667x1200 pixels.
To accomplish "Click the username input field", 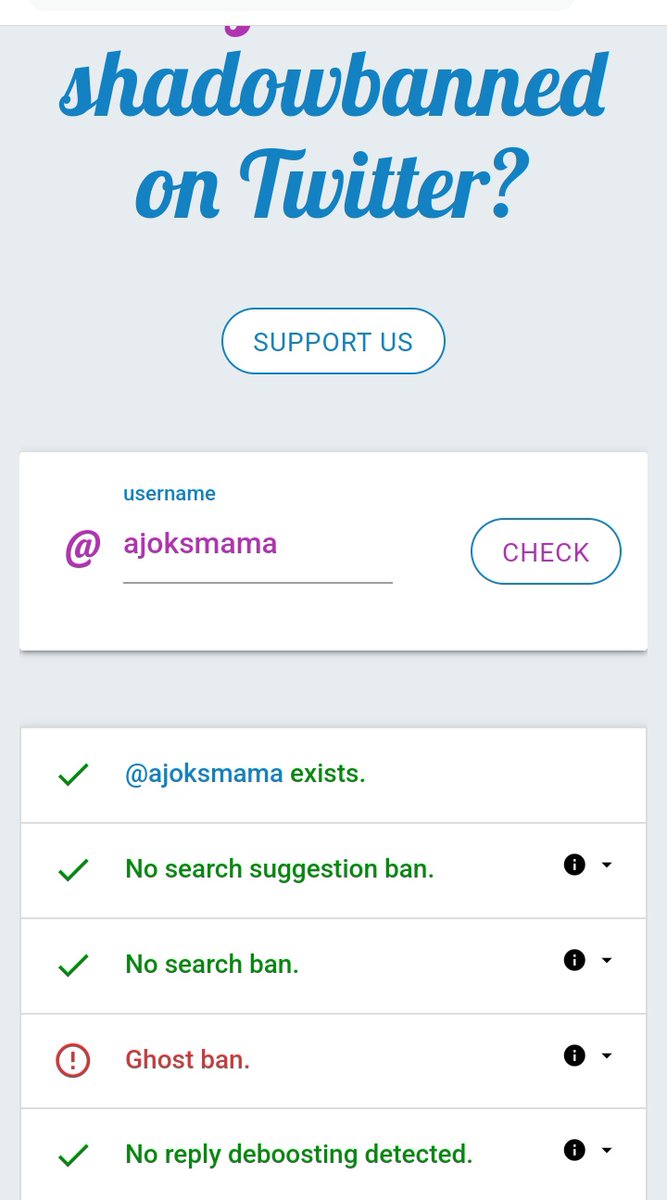I will click(258, 545).
